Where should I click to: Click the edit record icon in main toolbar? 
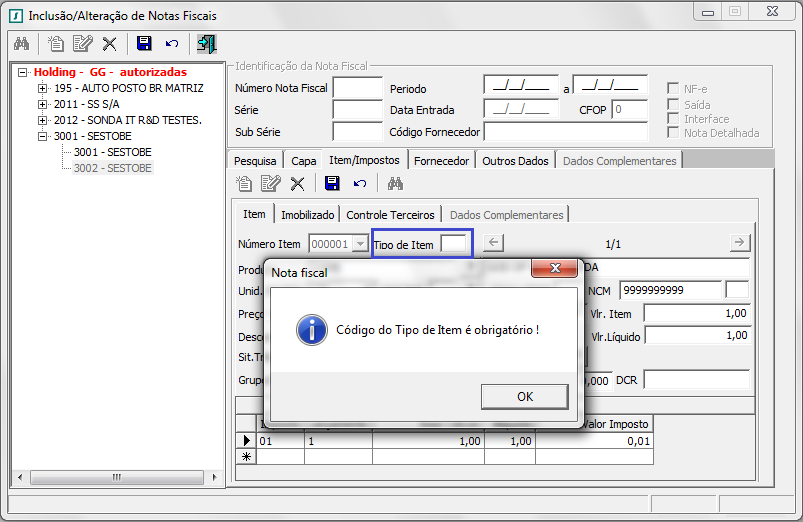[82, 44]
